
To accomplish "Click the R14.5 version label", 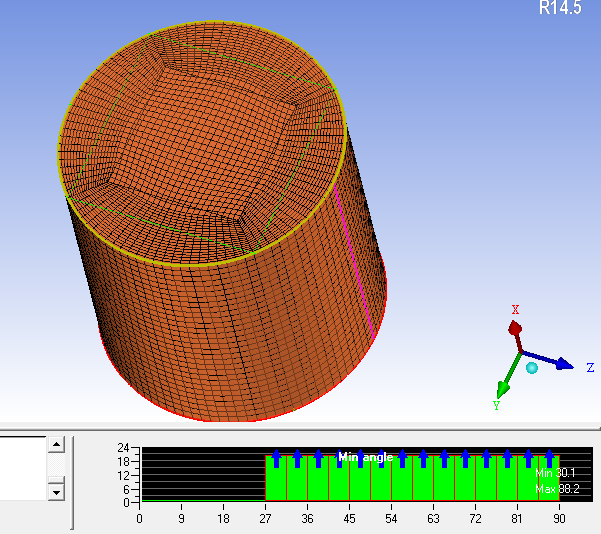I will 560,8.
